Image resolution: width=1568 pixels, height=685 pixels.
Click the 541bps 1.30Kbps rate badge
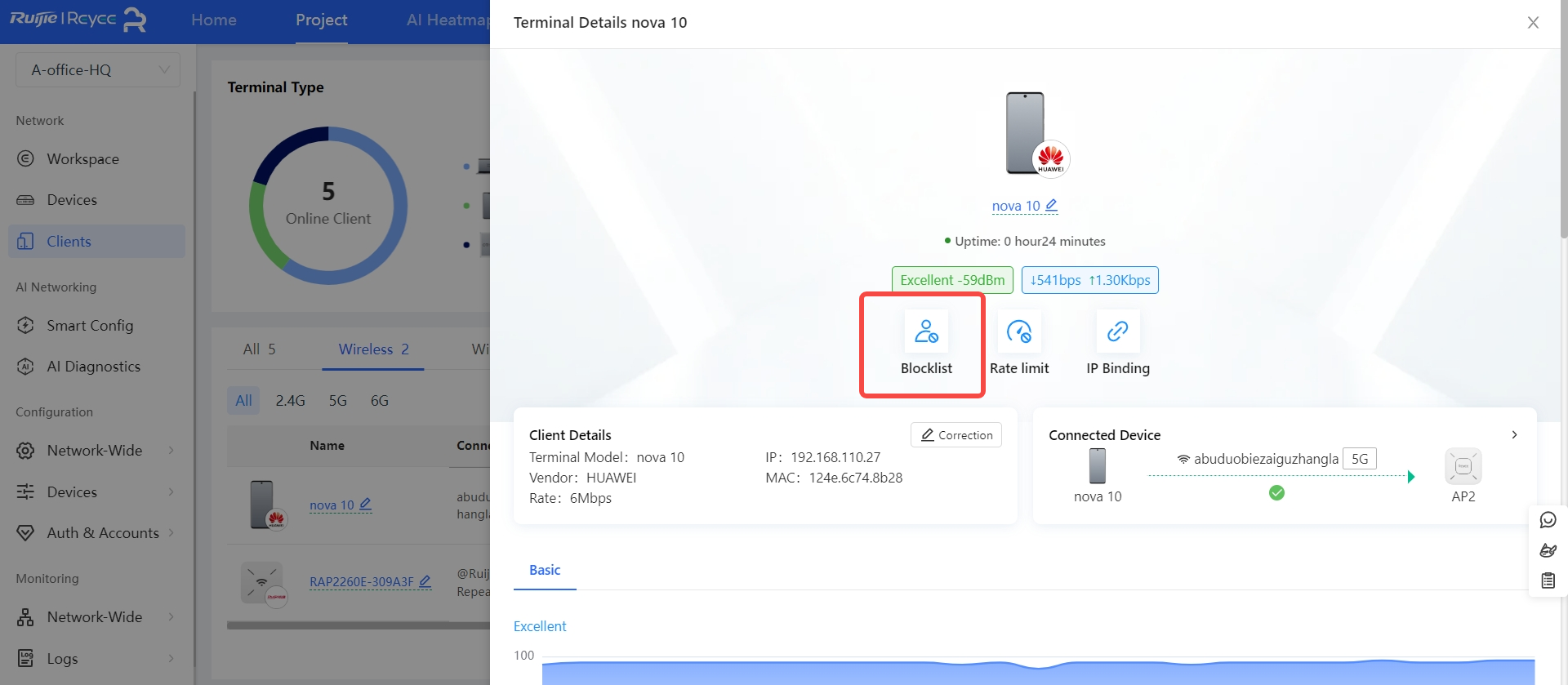coord(1089,280)
